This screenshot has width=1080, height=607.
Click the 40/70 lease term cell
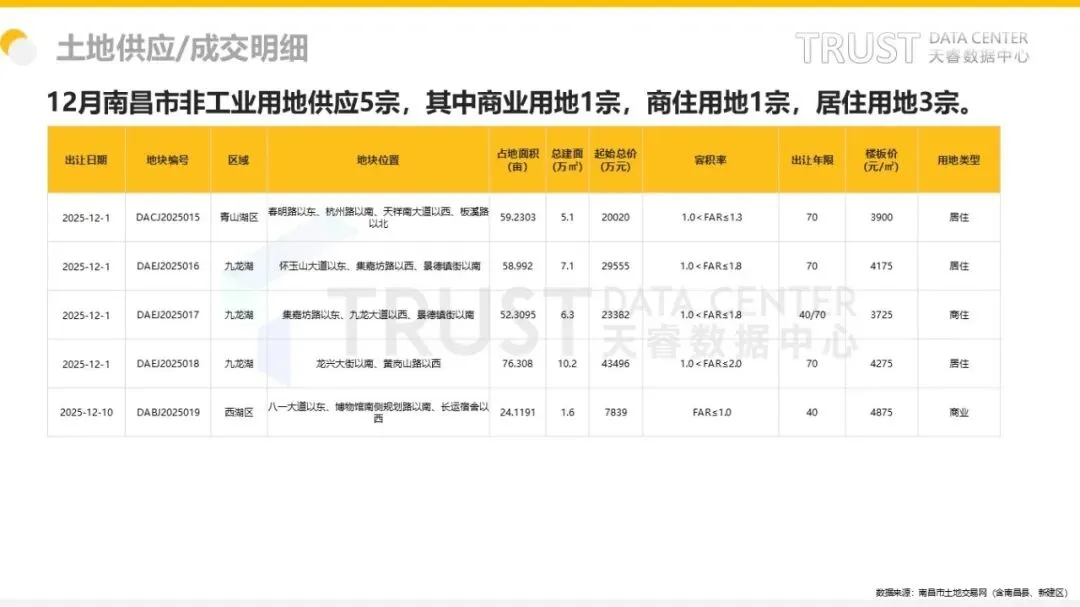click(x=812, y=315)
